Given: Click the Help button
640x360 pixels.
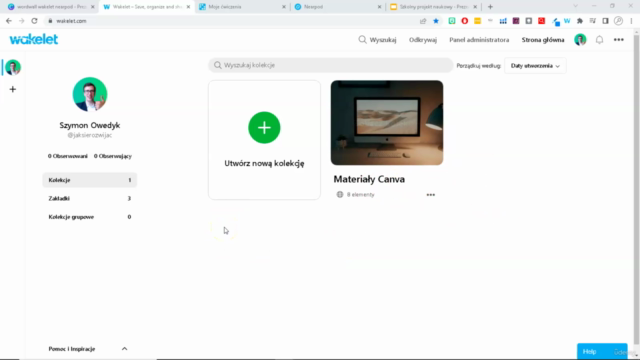Looking at the screenshot, I should click(602, 351).
